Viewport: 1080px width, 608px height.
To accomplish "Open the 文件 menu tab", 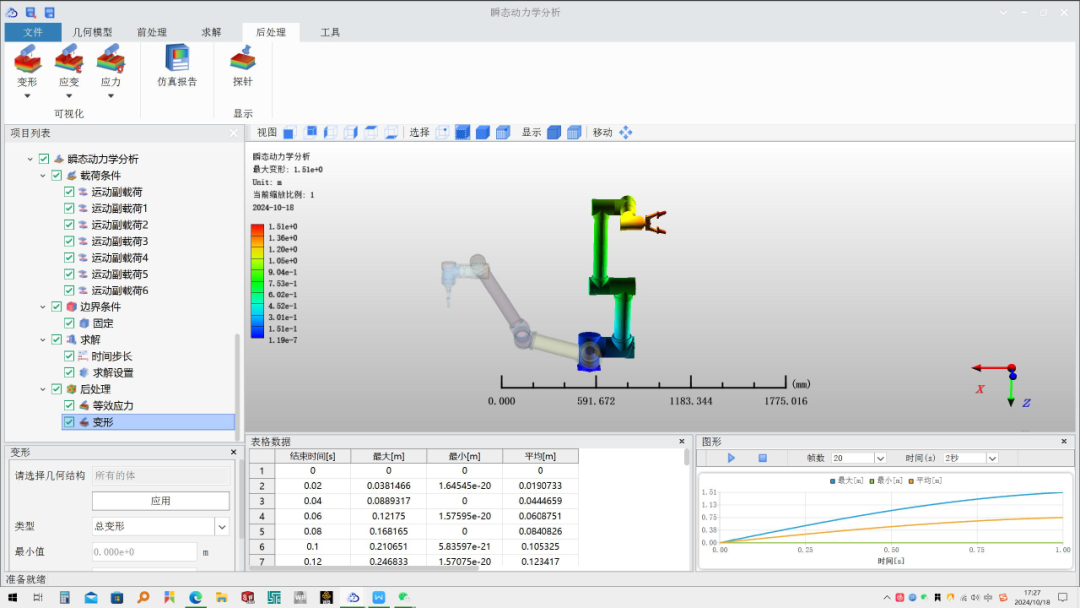I will pyautogui.click(x=33, y=32).
